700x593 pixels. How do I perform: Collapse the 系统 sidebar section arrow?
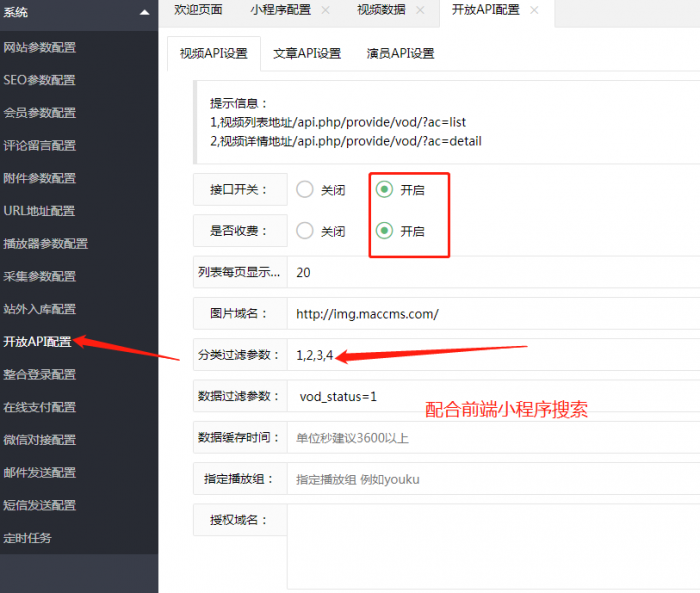(144, 13)
